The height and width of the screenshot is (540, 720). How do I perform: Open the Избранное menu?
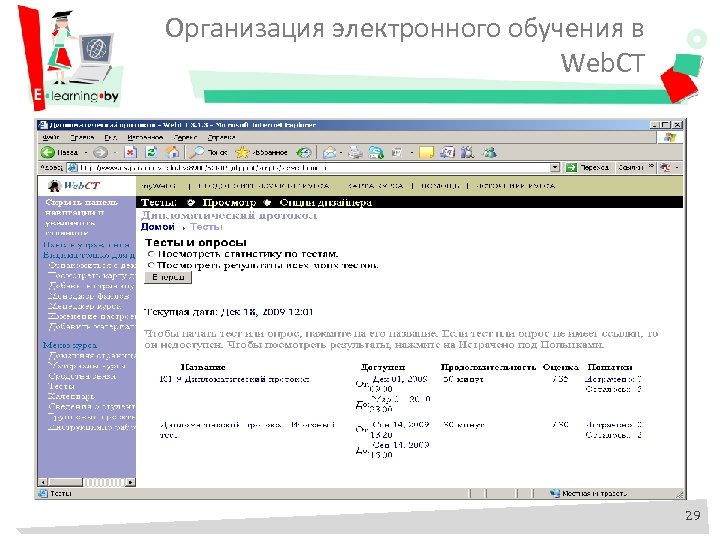pyautogui.click(x=145, y=137)
